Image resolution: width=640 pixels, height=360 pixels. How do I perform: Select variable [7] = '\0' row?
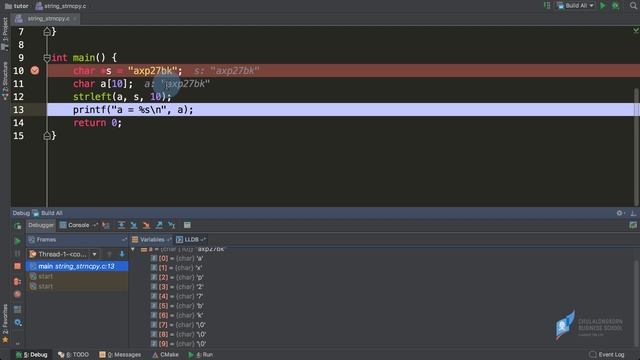point(178,325)
